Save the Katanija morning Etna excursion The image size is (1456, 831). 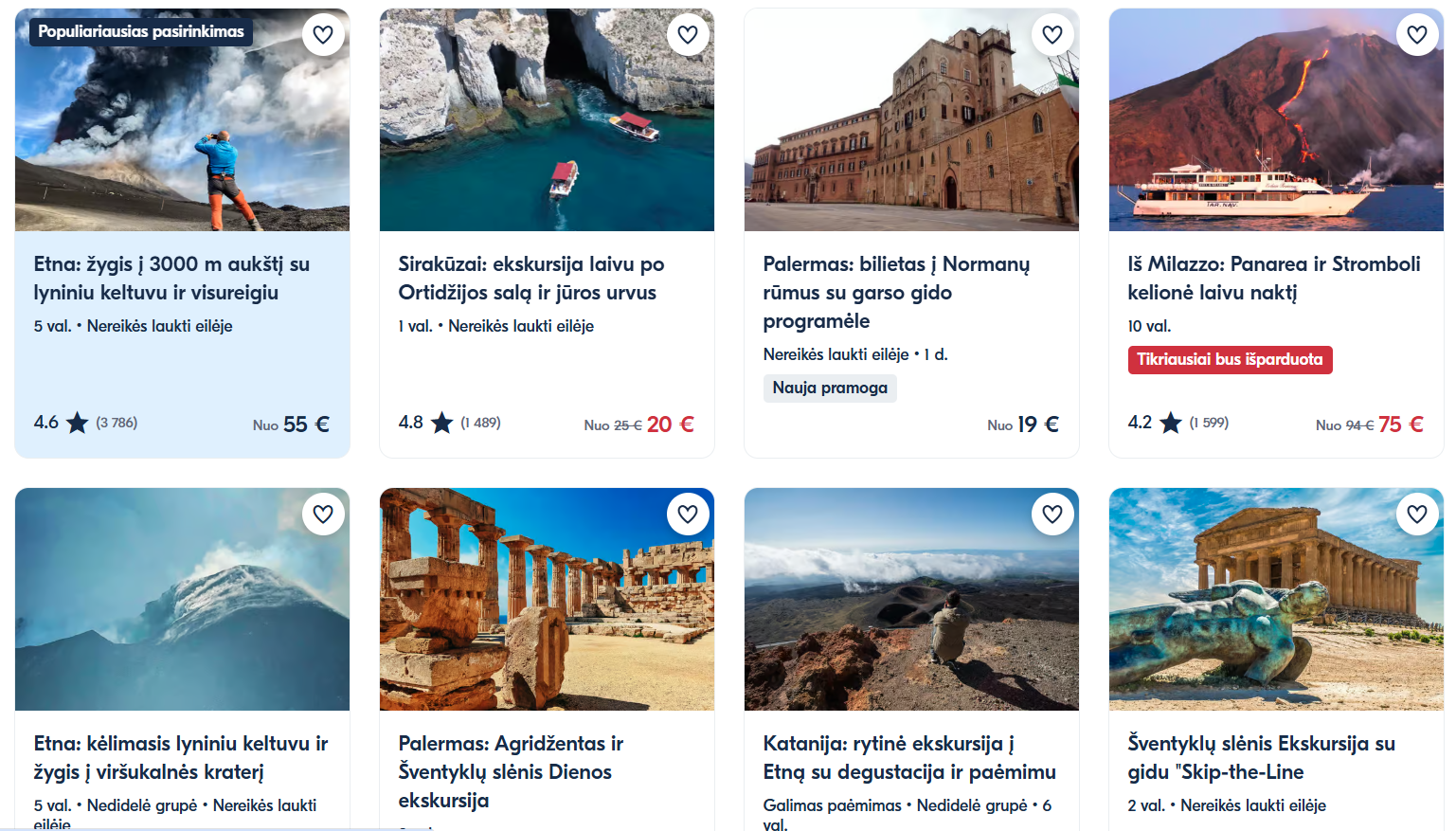1052,515
